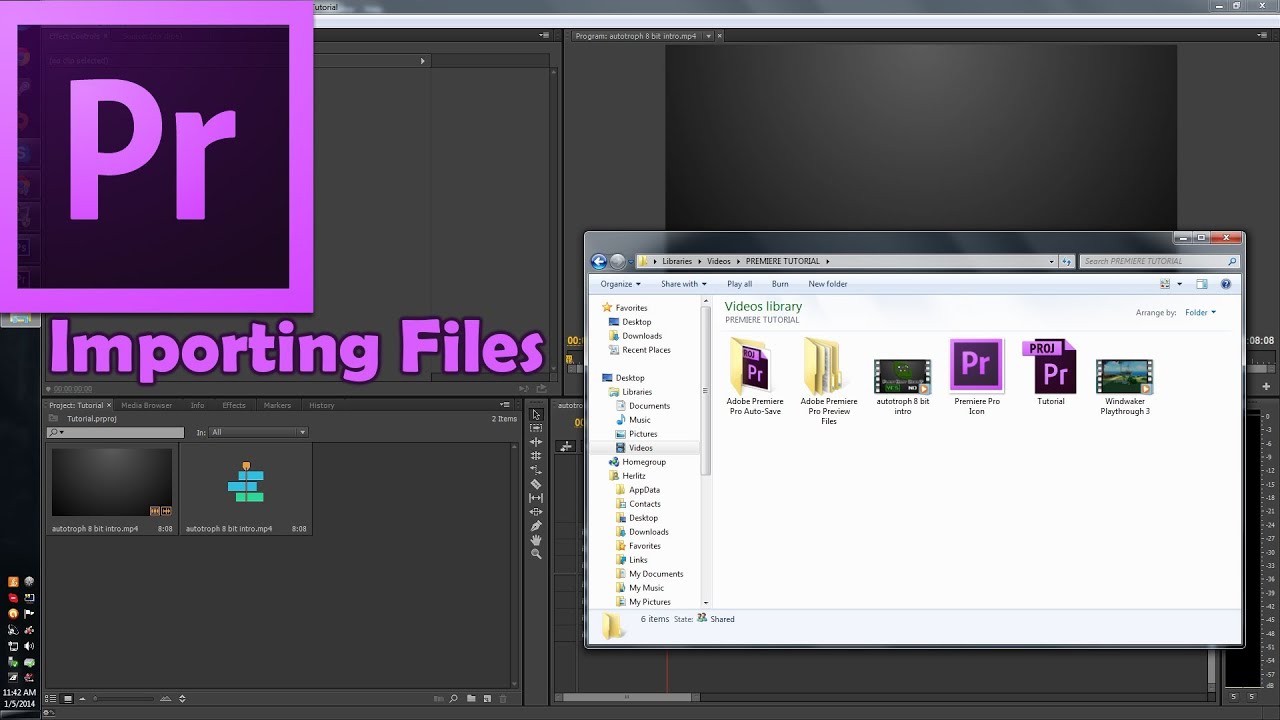
Task: Select Adobe Premiere Pro Auto-Save folder
Action: click(x=755, y=376)
